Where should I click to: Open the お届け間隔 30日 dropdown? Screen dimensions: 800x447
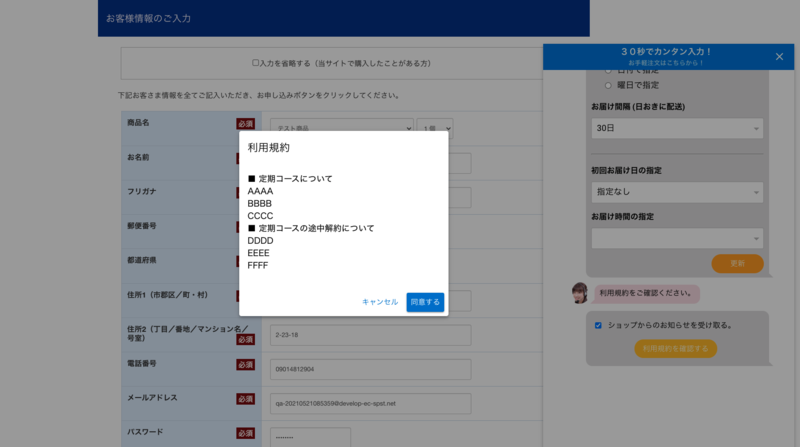(x=677, y=128)
